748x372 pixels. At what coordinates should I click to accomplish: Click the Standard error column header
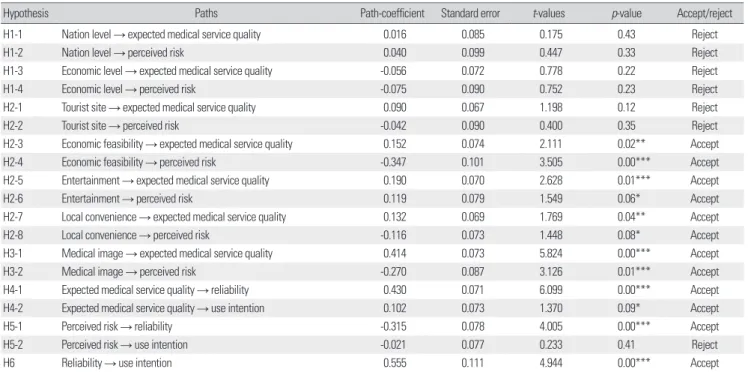pos(470,13)
